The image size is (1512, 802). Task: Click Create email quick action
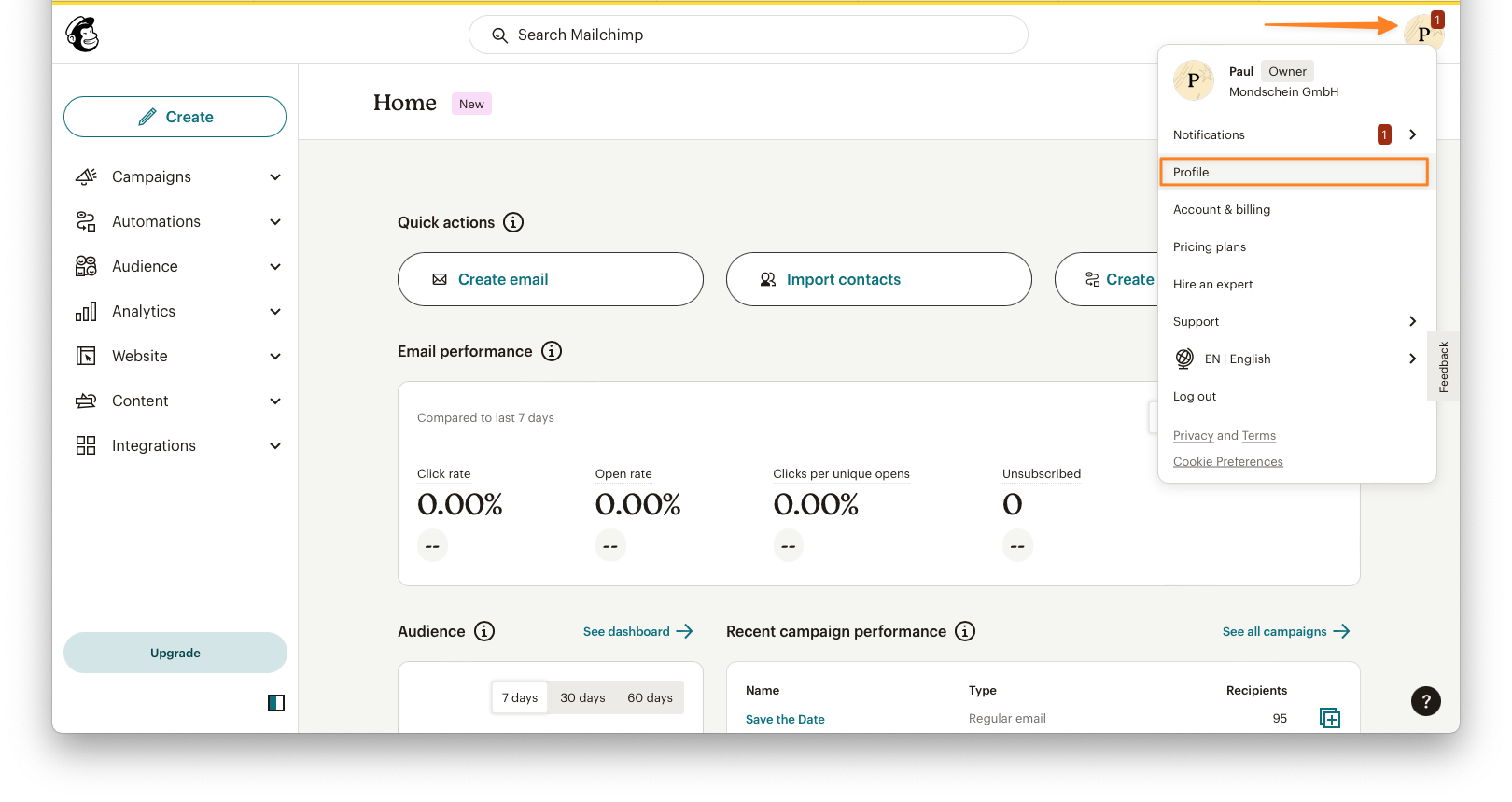pos(551,279)
